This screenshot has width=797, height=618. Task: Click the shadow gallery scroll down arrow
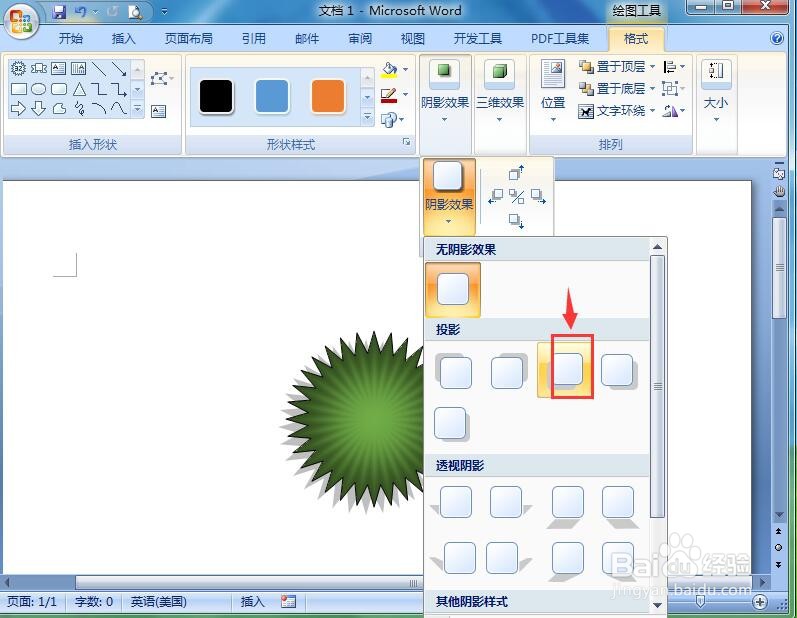click(x=657, y=605)
